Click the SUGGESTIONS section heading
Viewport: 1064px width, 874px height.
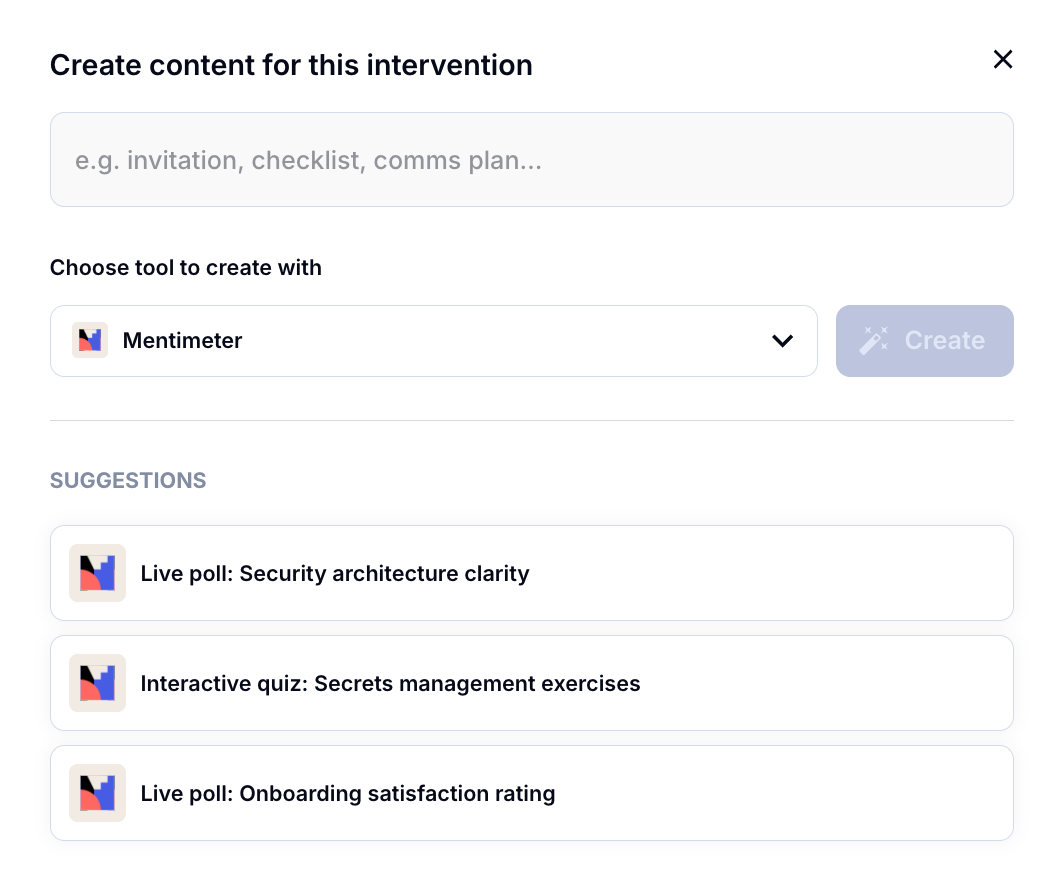pyautogui.click(x=128, y=481)
